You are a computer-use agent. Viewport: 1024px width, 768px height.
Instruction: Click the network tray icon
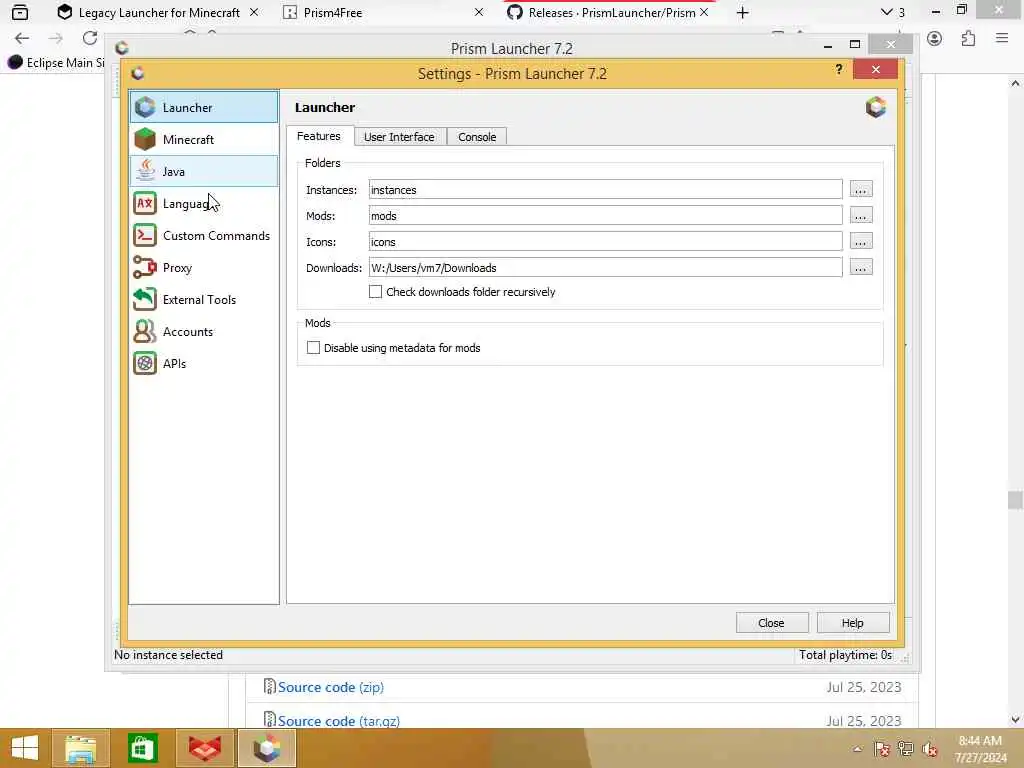905,749
